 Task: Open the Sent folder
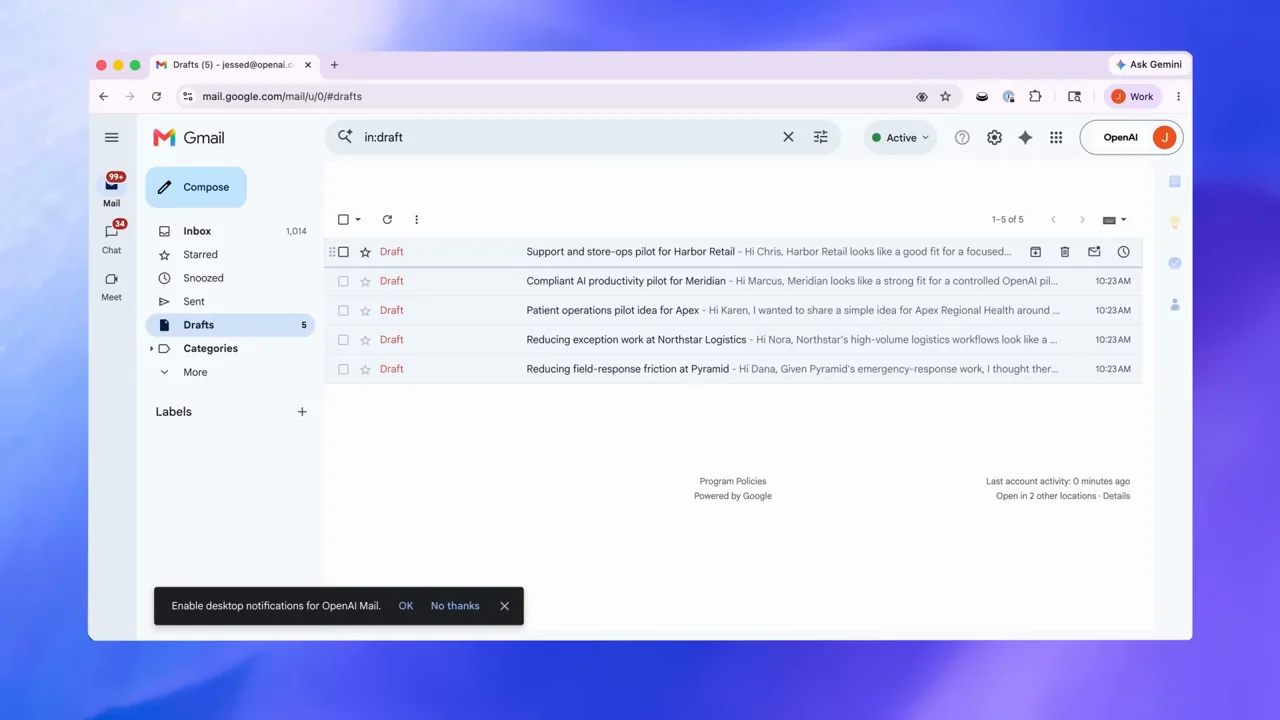pos(230,302)
